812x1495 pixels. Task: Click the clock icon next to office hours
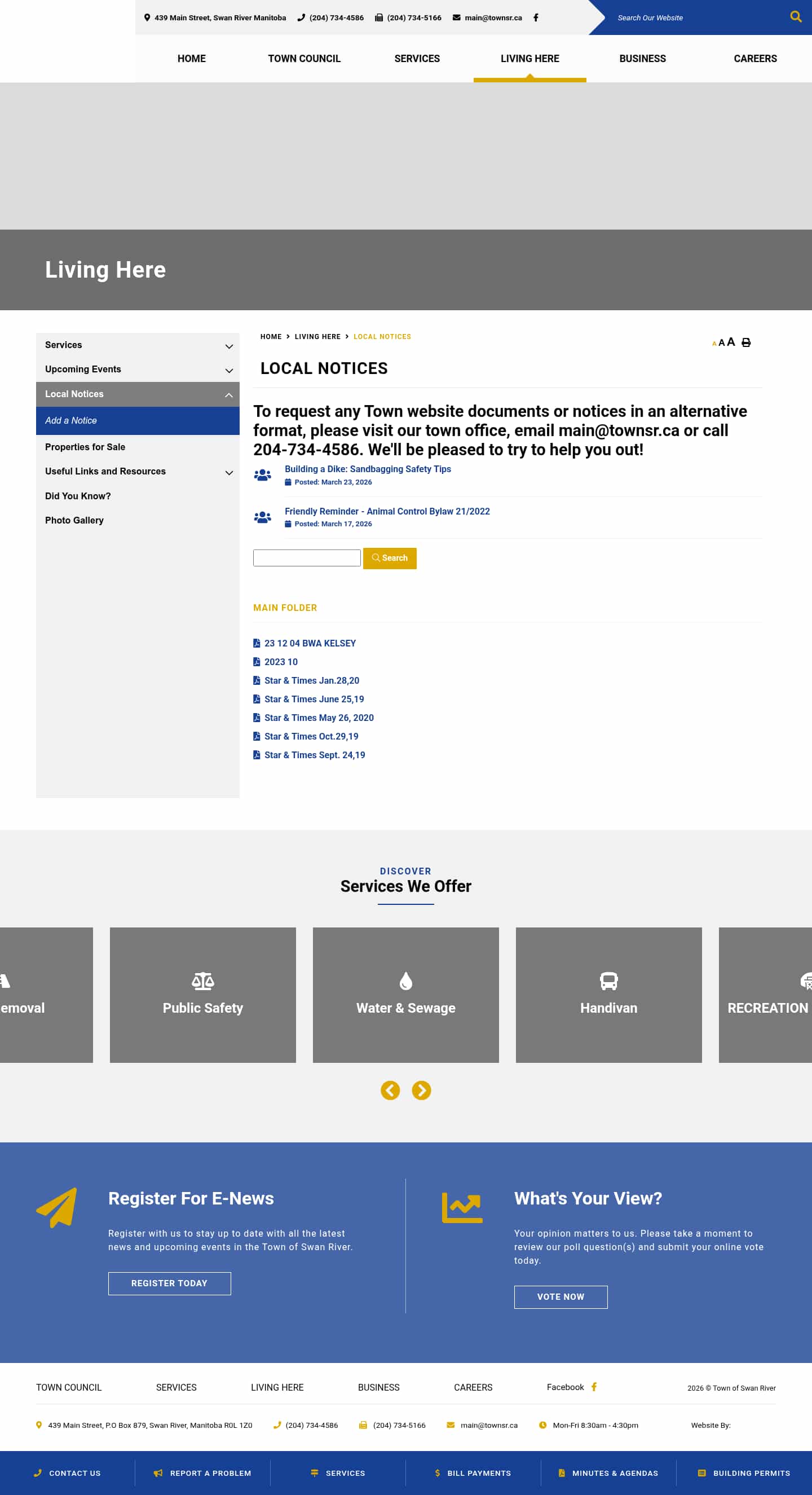pos(543,1425)
